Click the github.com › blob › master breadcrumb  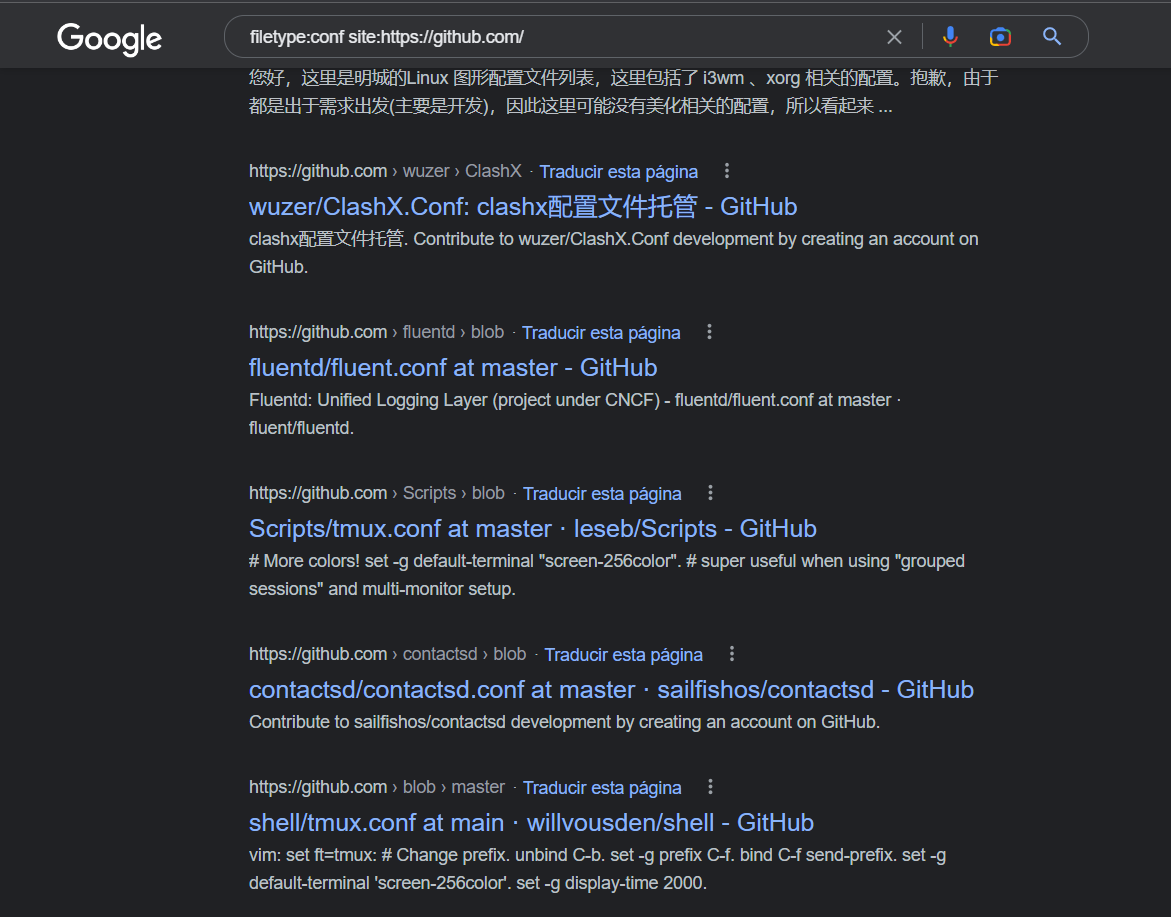tap(376, 787)
